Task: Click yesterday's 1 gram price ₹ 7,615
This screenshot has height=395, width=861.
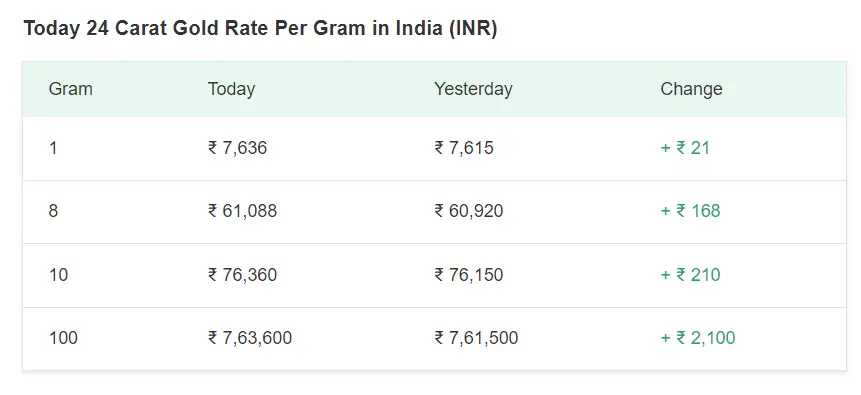Action: pyautogui.click(x=463, y=148)
